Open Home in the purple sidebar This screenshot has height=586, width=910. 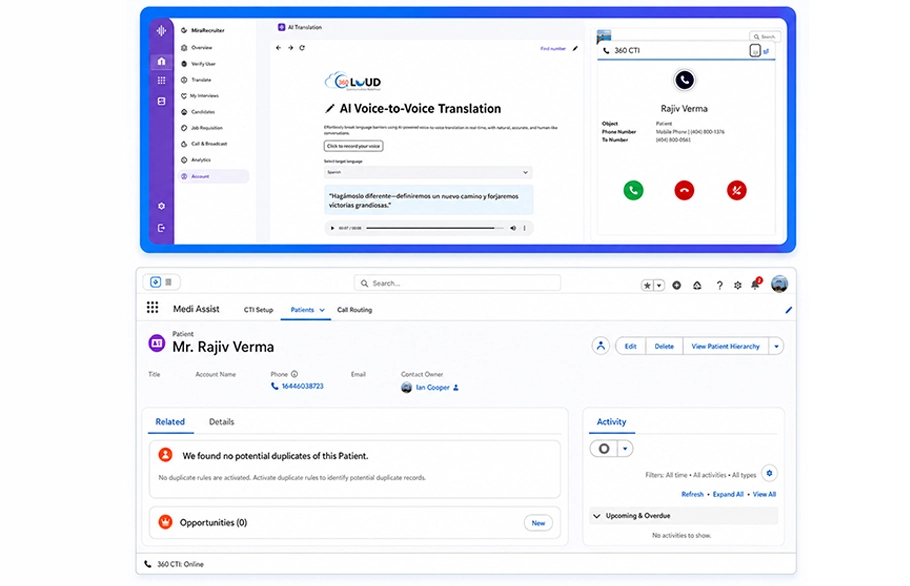(x=161, y=62)
